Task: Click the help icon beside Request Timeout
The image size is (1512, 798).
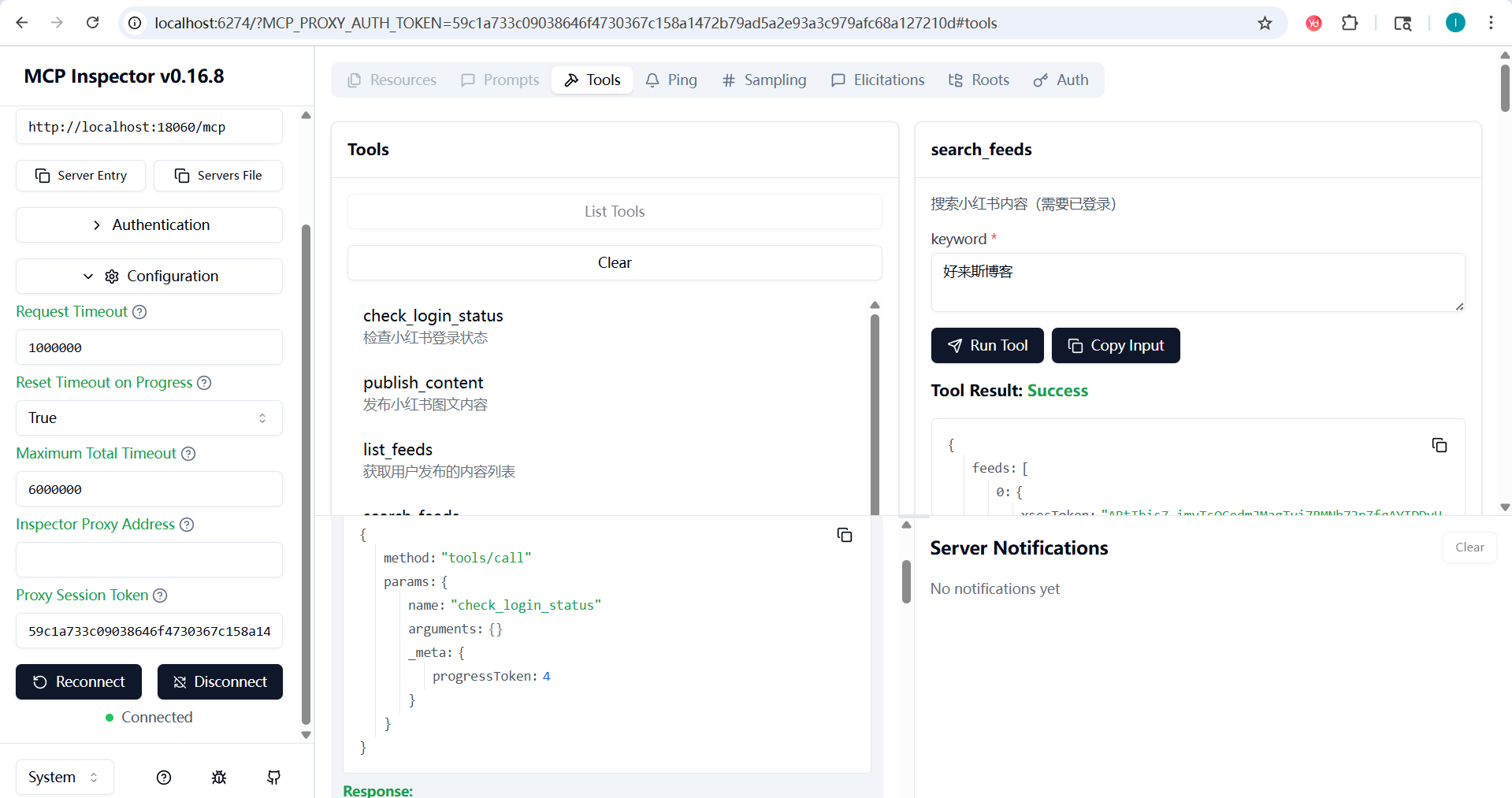Action: pos(139,312)
